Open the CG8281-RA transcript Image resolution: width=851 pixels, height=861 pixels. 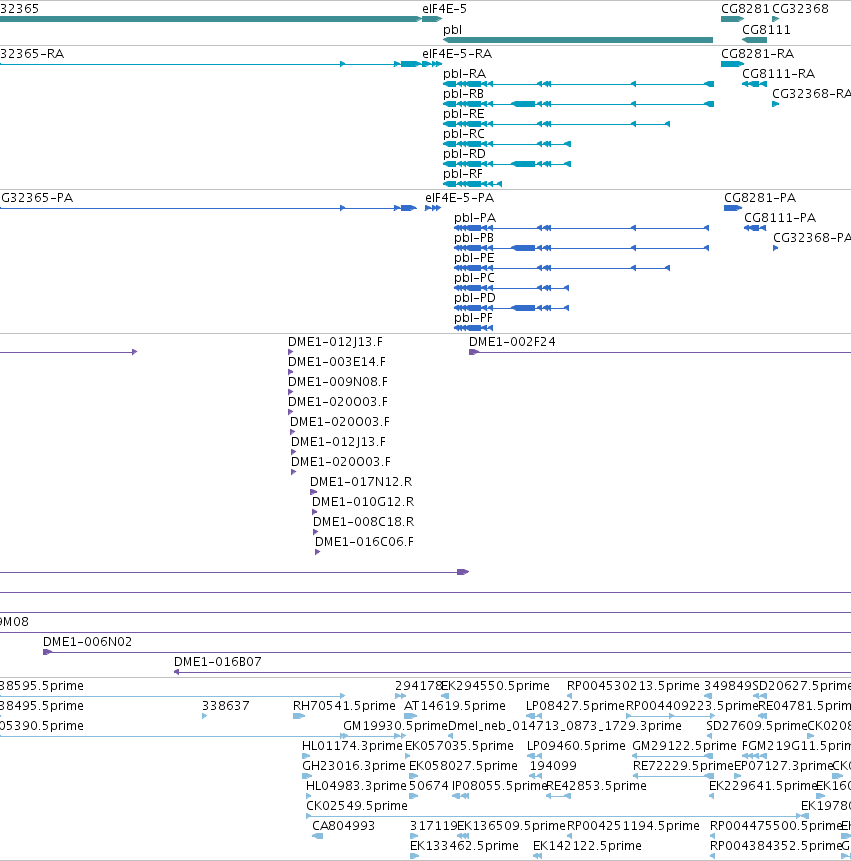point(757,54)
